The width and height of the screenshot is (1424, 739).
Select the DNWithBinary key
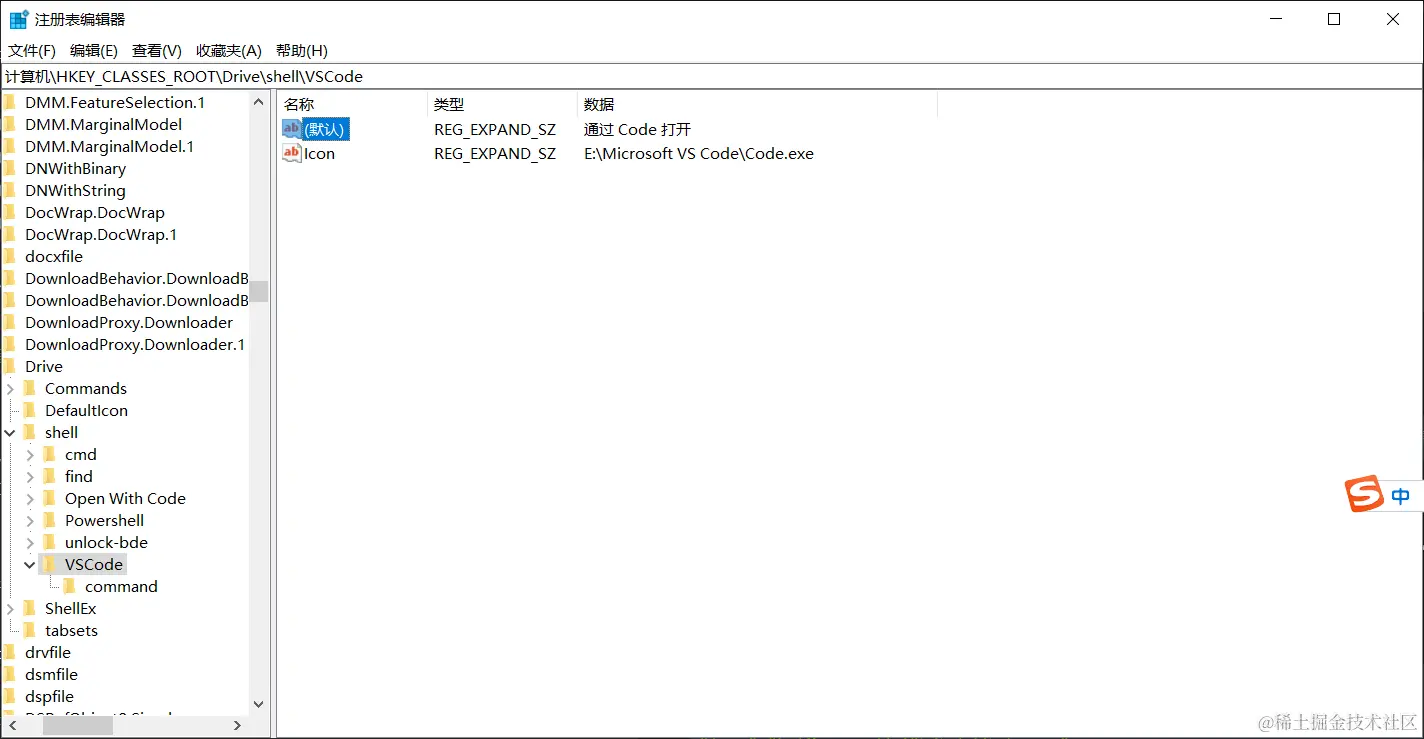[x=76, y=169]
